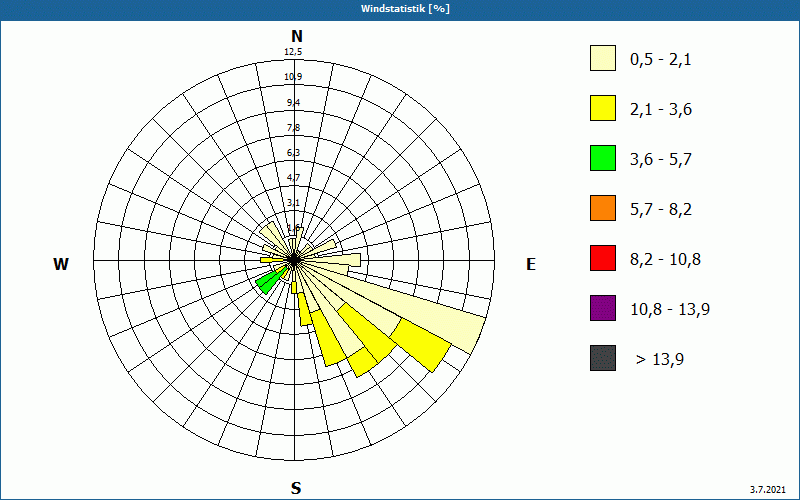Click the 12,5 ring scale value
Screen dimensions: 800x500
coord(293,52)
